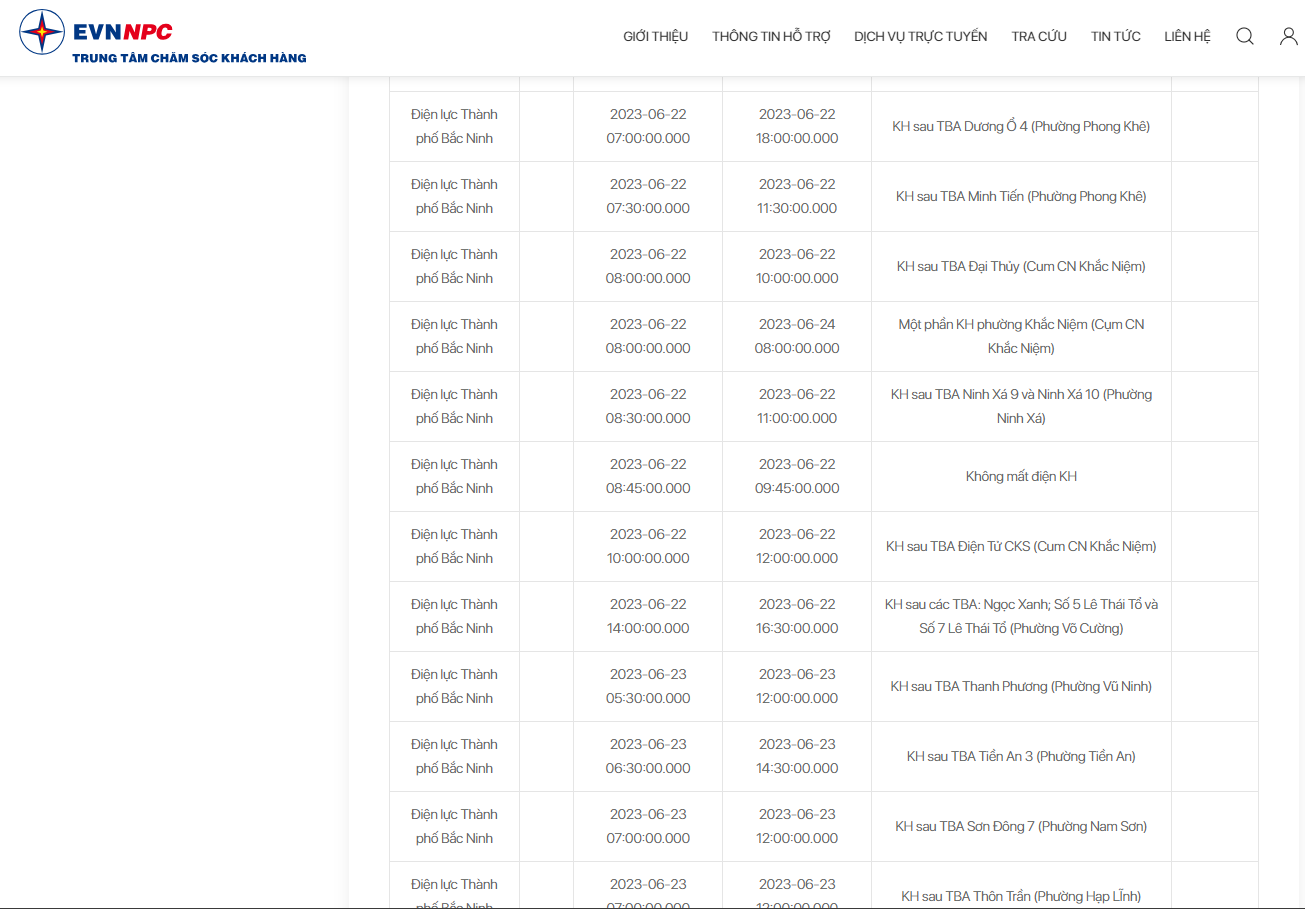Open the TRA CỨU menu
The height and width of the screenshot is (909, 1305).
pos(1039,36)
